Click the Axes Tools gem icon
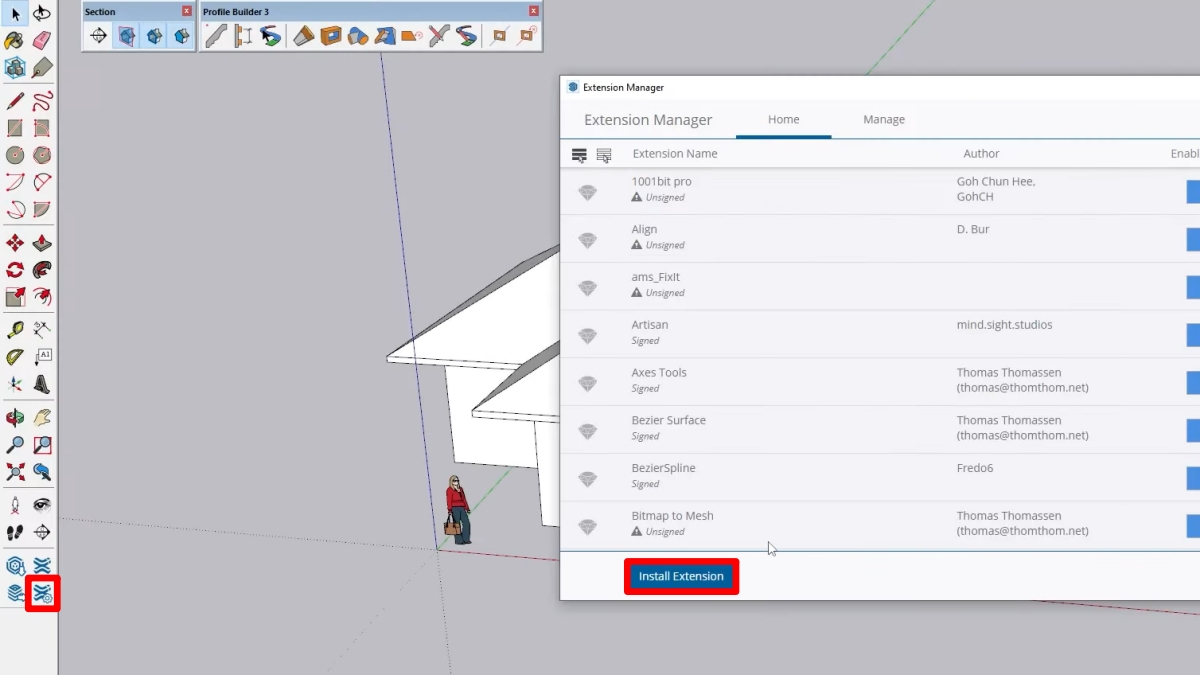1200x675 pixels. [x=587, y=384]
